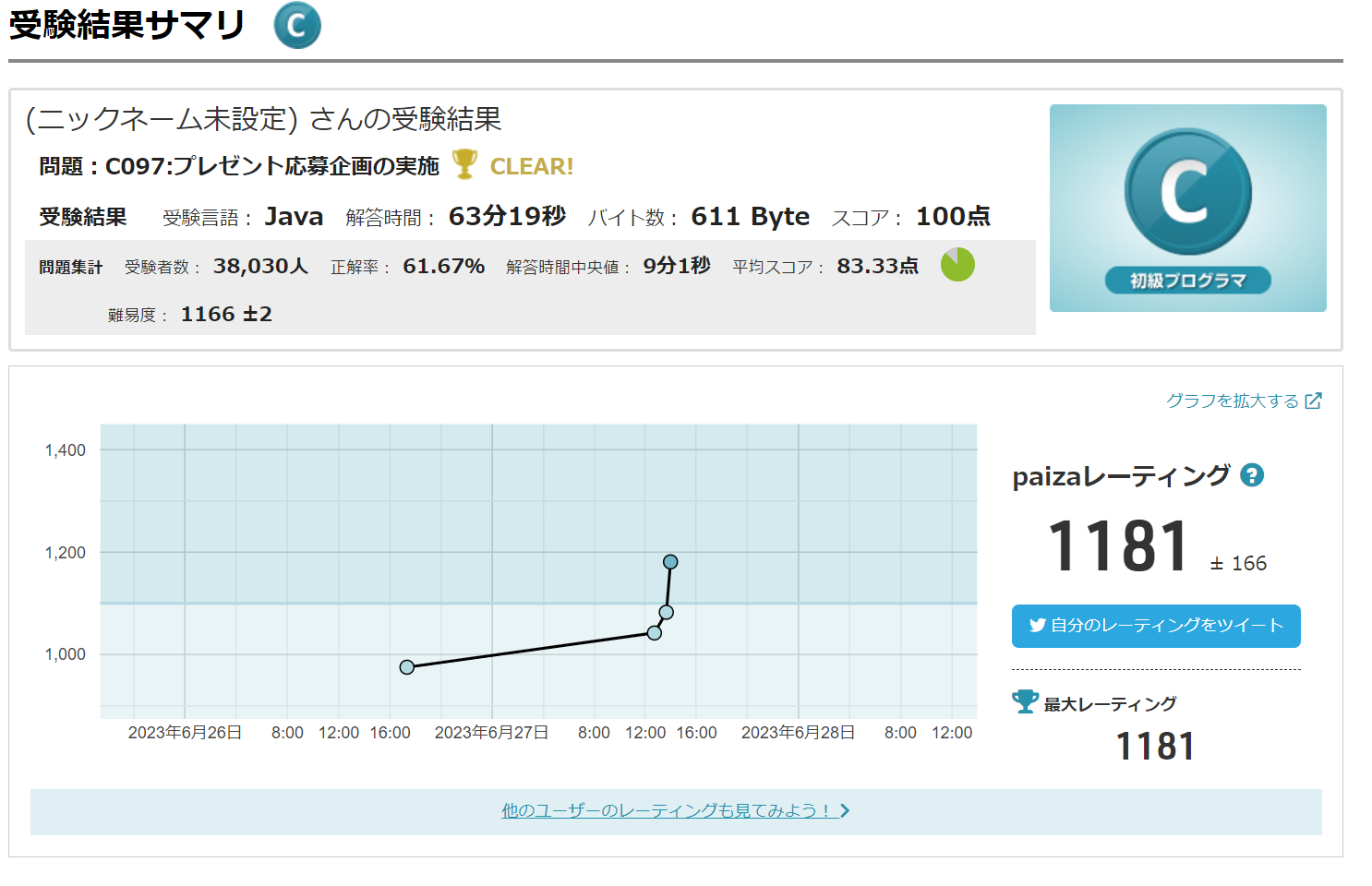
Task: Click the CLEAR! status text
Action: 531,166
